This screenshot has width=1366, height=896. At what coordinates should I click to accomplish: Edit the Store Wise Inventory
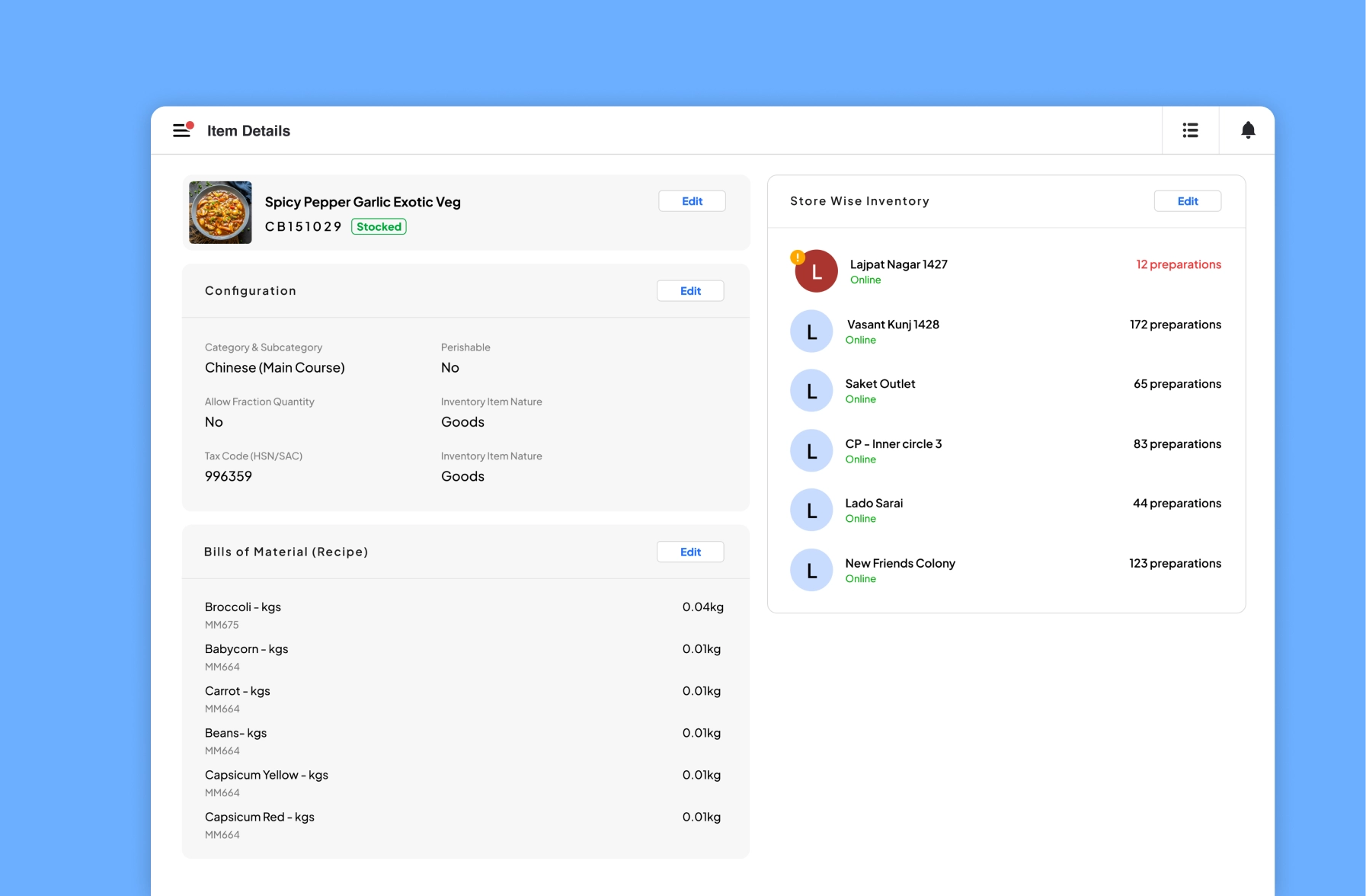coord(1187,201)
